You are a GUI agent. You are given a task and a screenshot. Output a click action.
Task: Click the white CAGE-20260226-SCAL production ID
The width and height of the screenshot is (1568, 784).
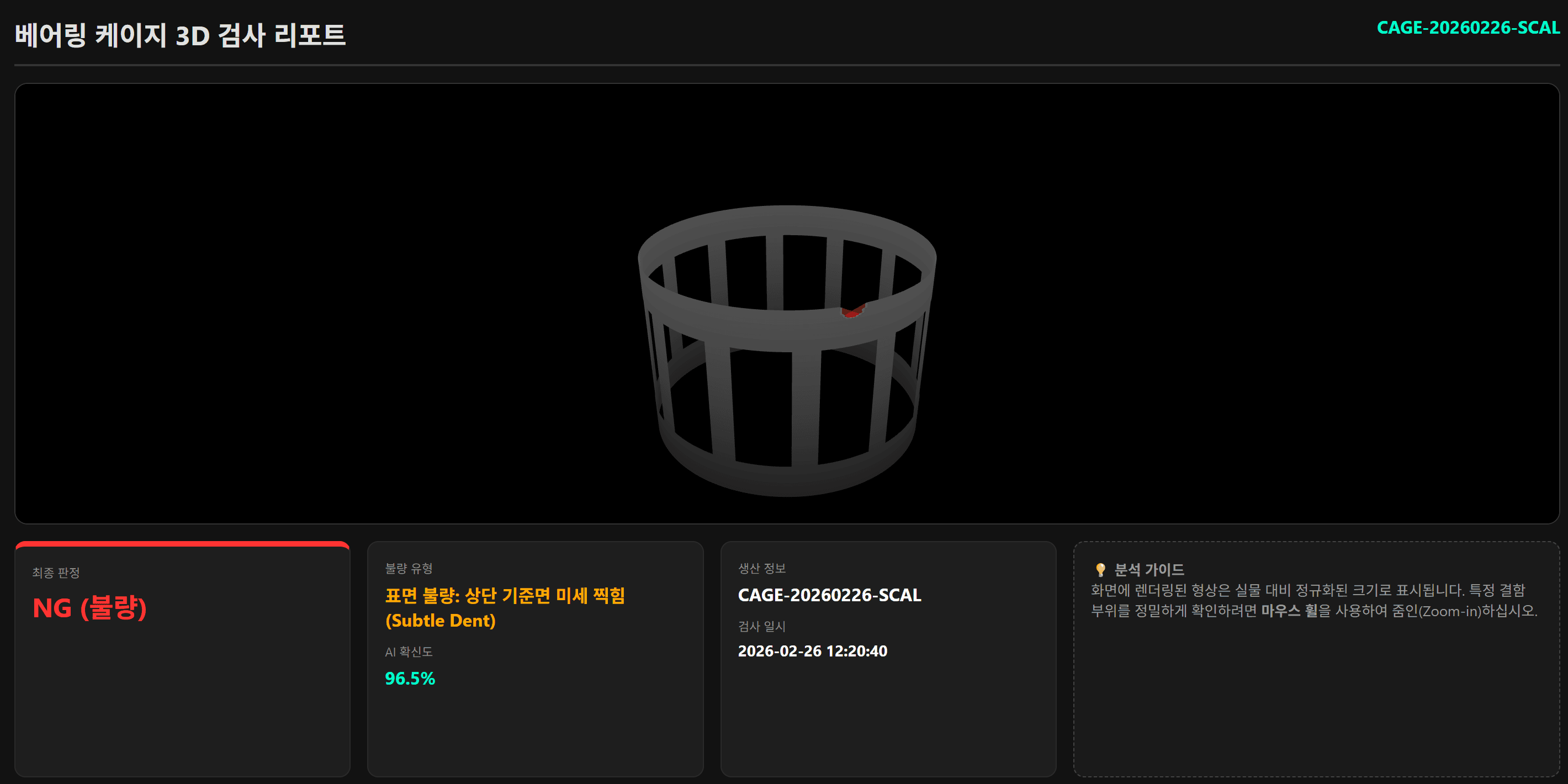coord(829,595)
